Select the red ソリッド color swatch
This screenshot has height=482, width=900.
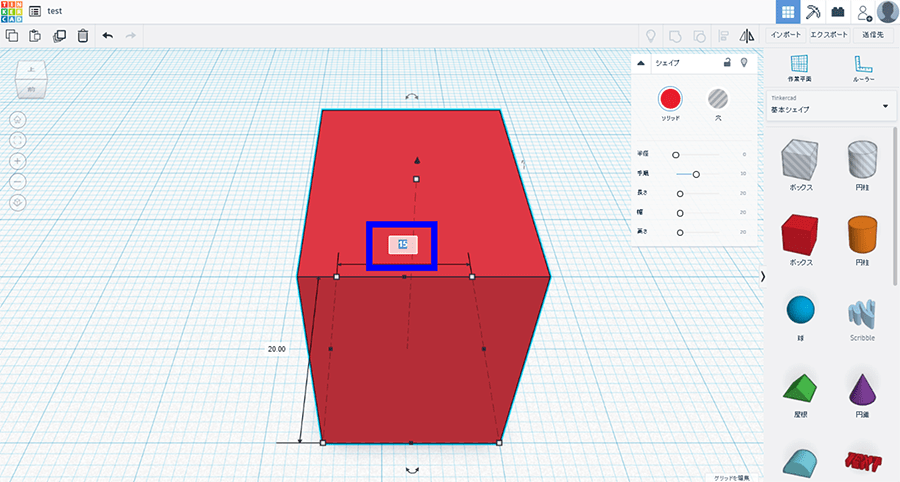670,99
